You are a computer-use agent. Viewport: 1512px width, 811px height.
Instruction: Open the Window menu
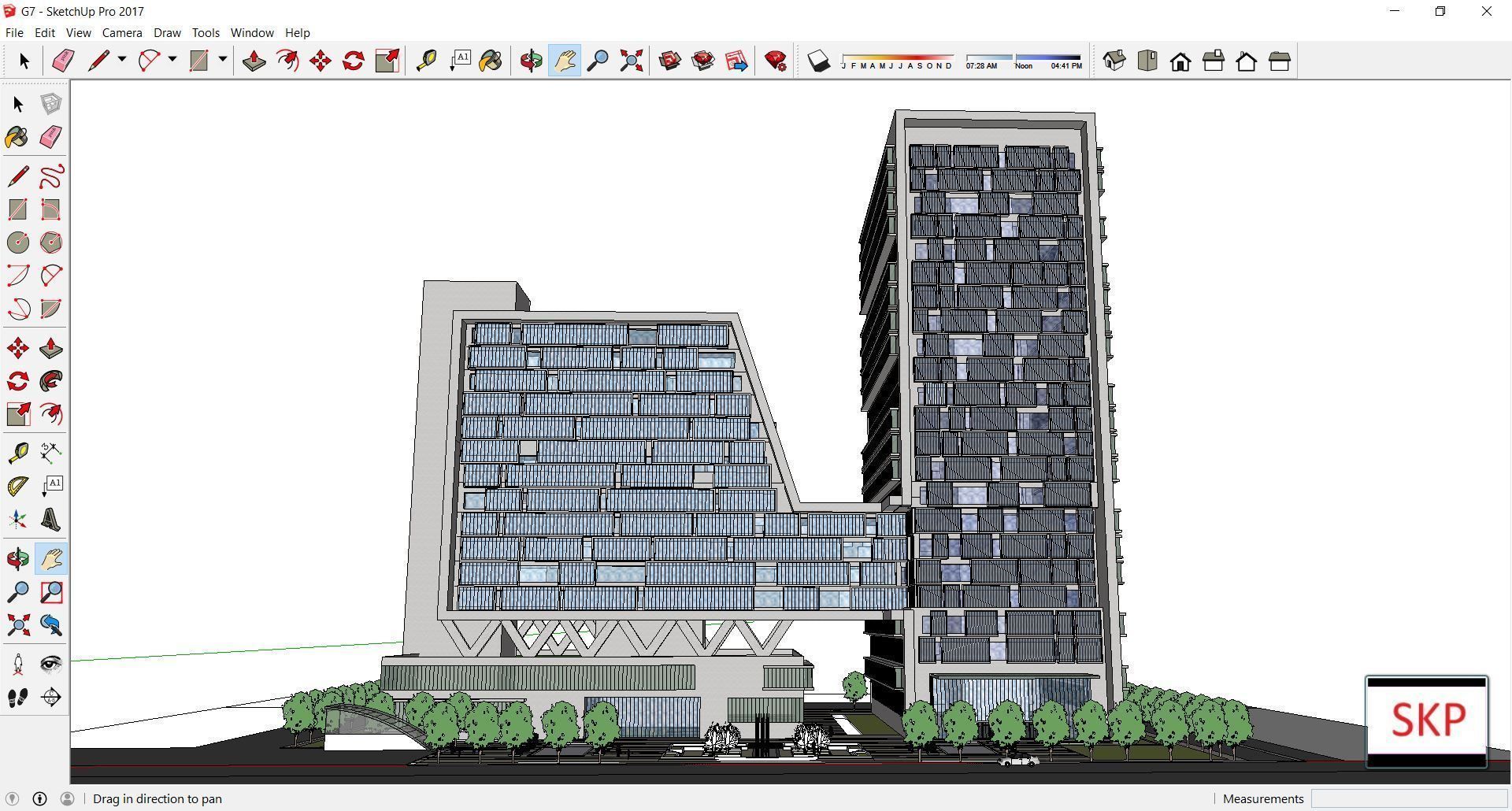coord(252,32)
